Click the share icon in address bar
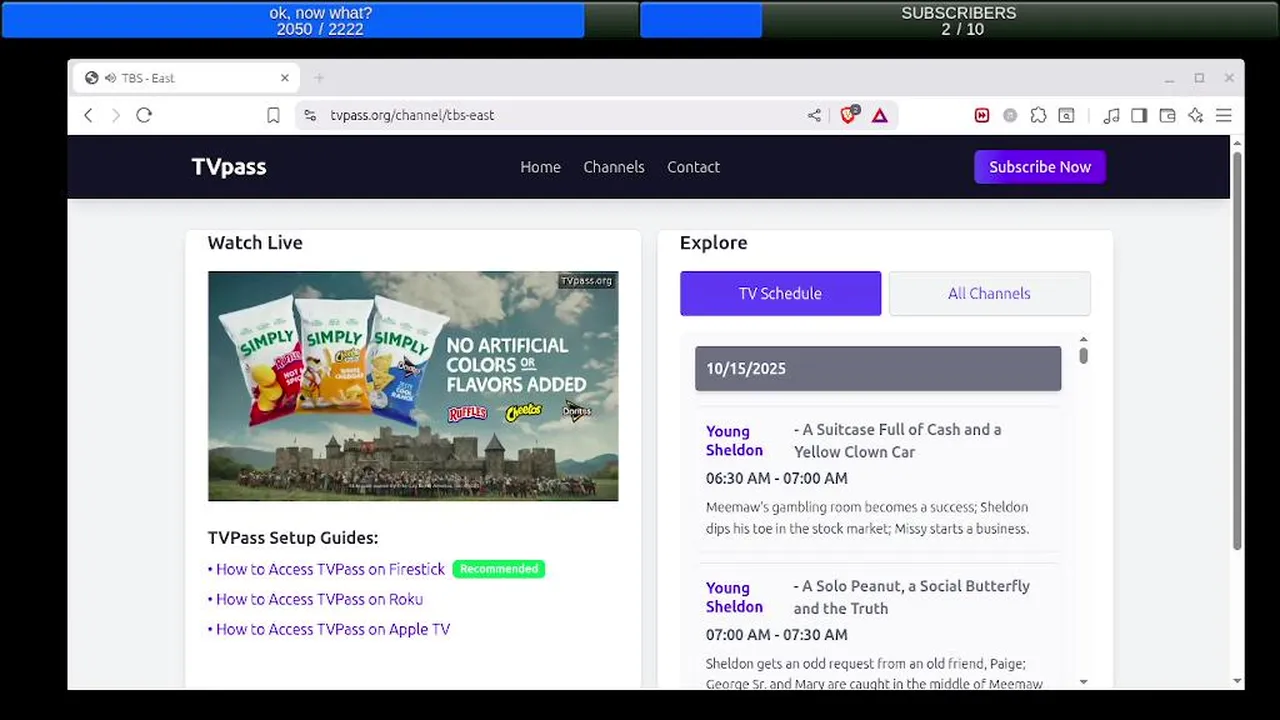Screen dimensions: 1280x720 coord(814,115)
